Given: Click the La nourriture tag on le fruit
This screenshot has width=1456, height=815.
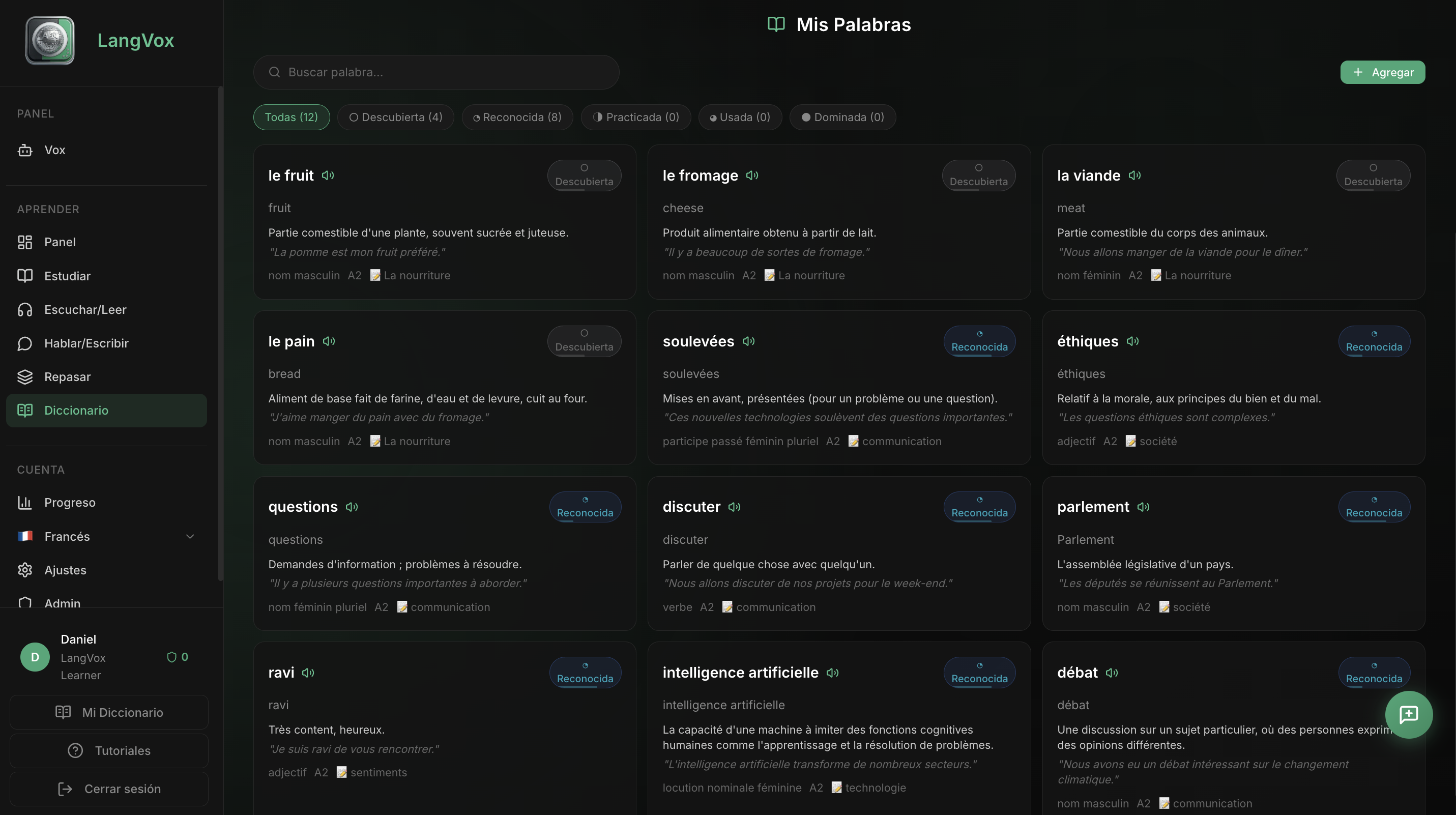Looking at the screenshot, I should pos(411,275).
